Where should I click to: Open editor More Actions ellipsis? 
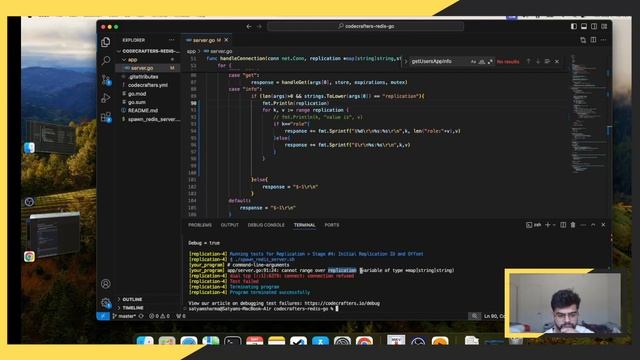[603, 40]
